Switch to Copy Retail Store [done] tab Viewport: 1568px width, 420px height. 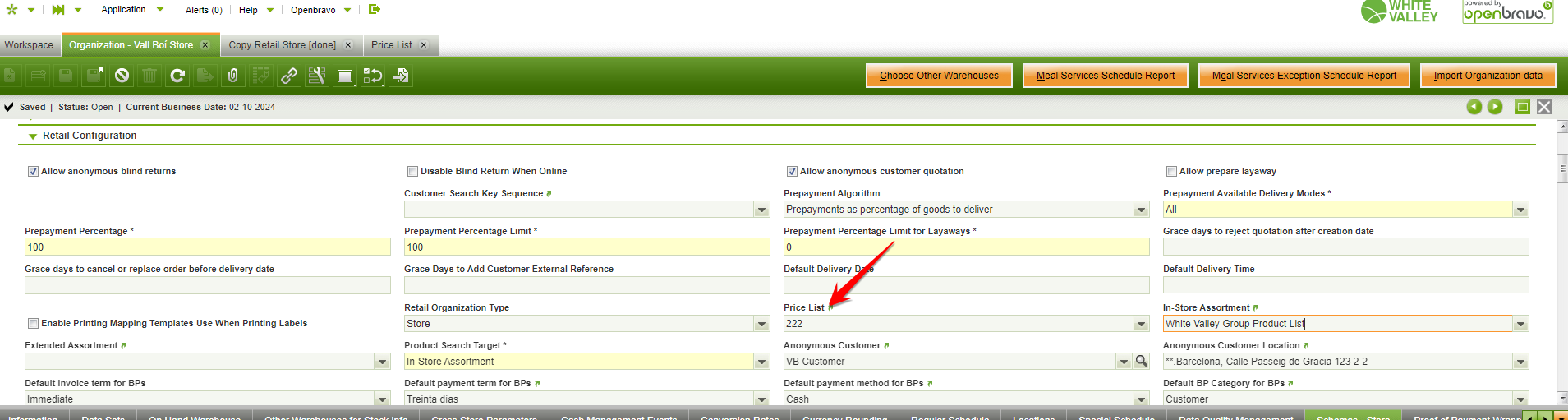click(282, 45)
